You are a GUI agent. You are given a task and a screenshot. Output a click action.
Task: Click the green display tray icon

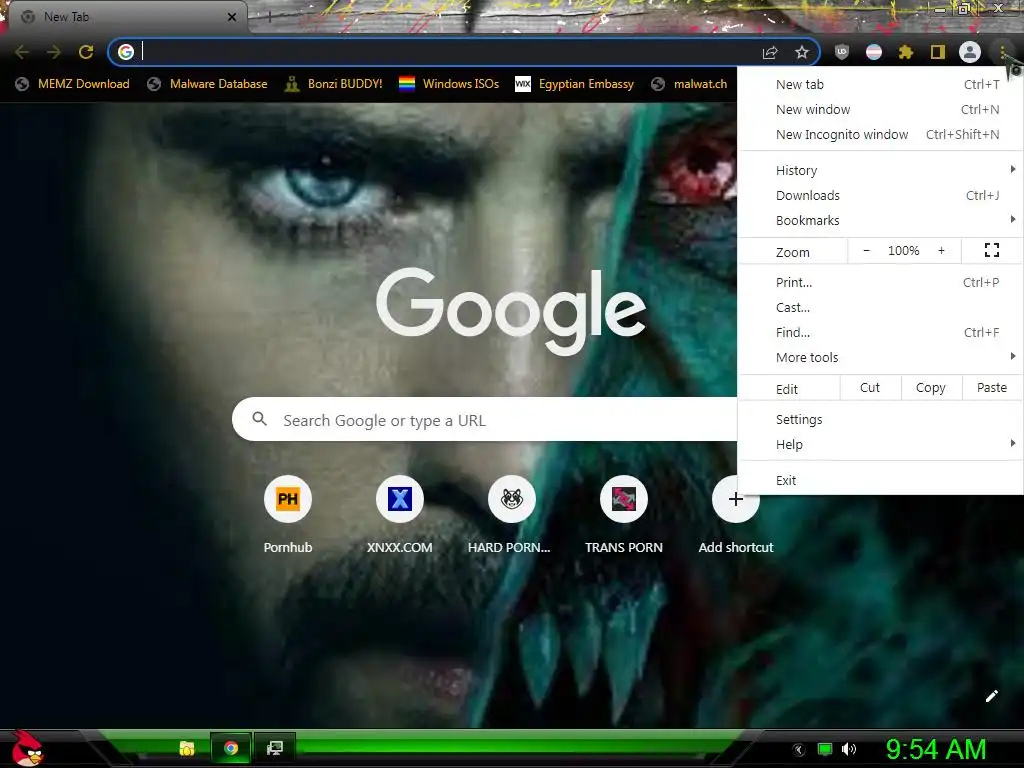tap(825, 750)
